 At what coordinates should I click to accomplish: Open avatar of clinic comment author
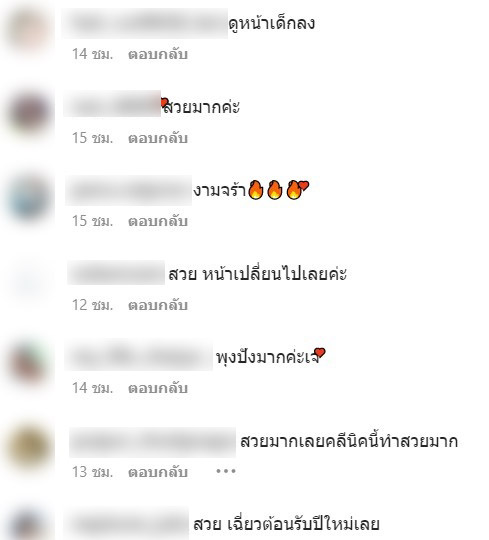(29, 448)
